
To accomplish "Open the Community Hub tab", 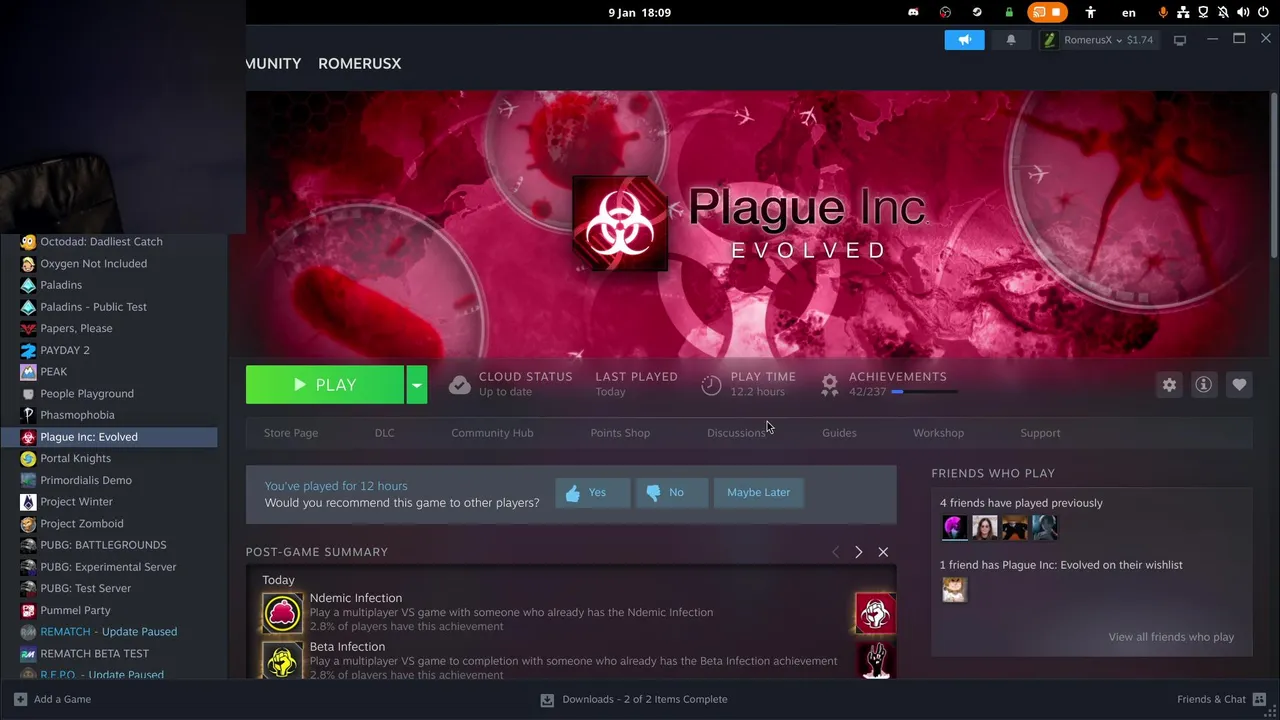I will point(492,433).
